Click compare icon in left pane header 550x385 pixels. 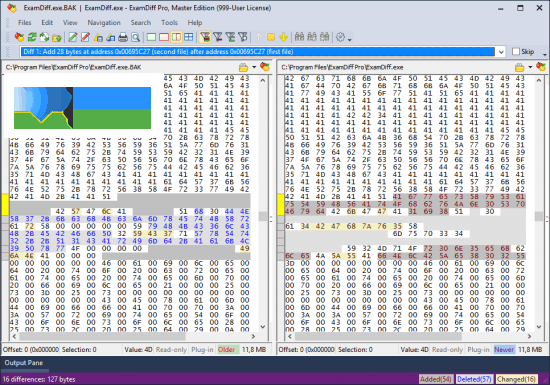tap(264, 67)
